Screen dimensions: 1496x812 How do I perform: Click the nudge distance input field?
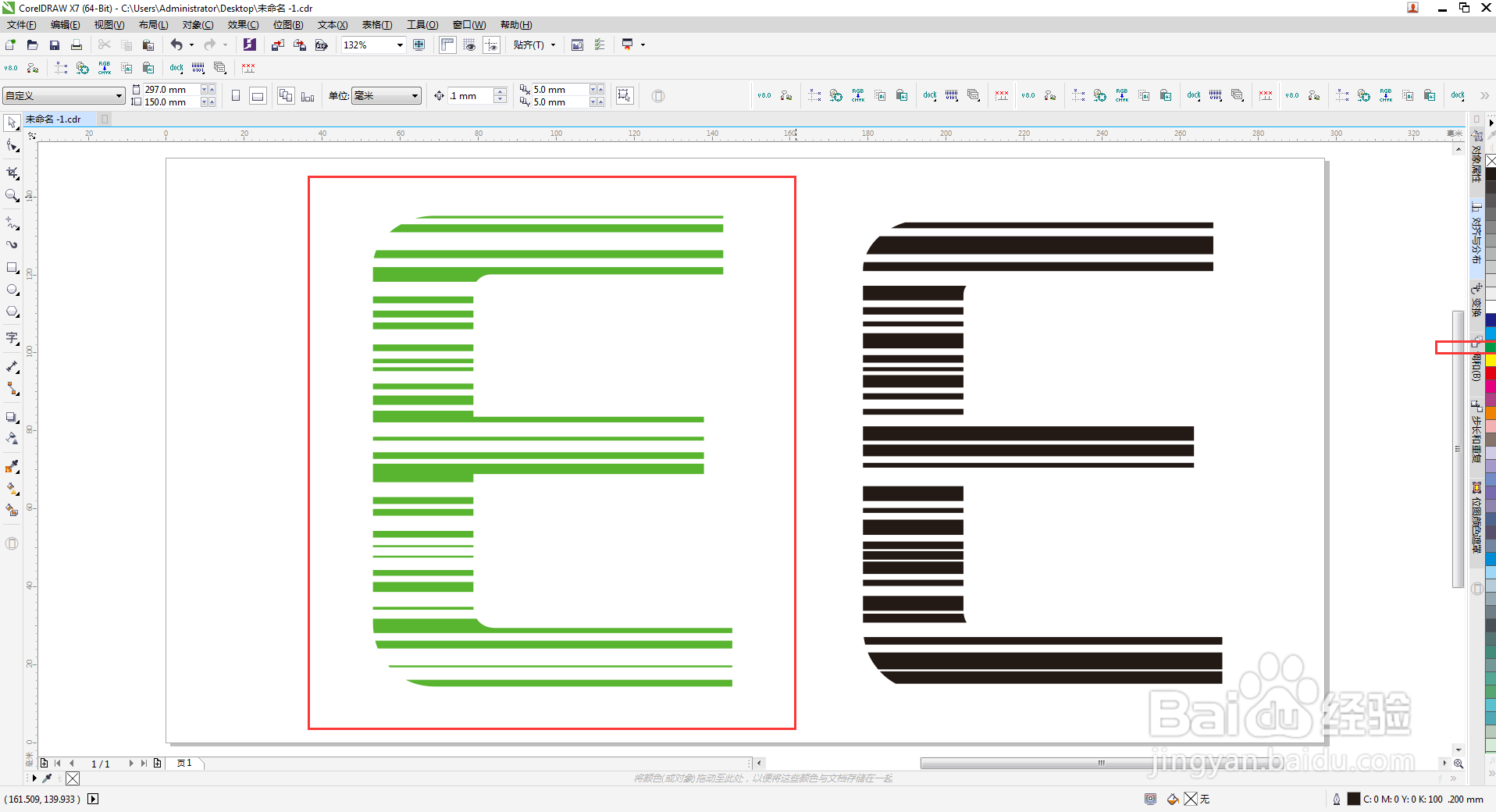[471, 96]
